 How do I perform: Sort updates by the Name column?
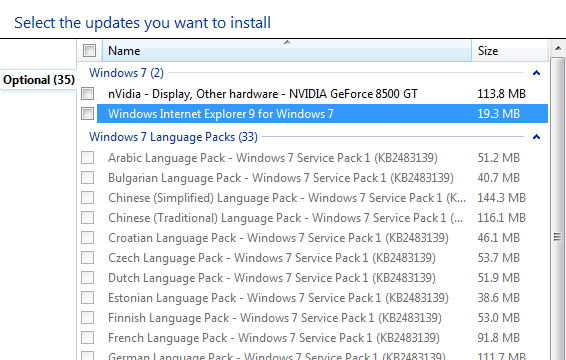287,51
